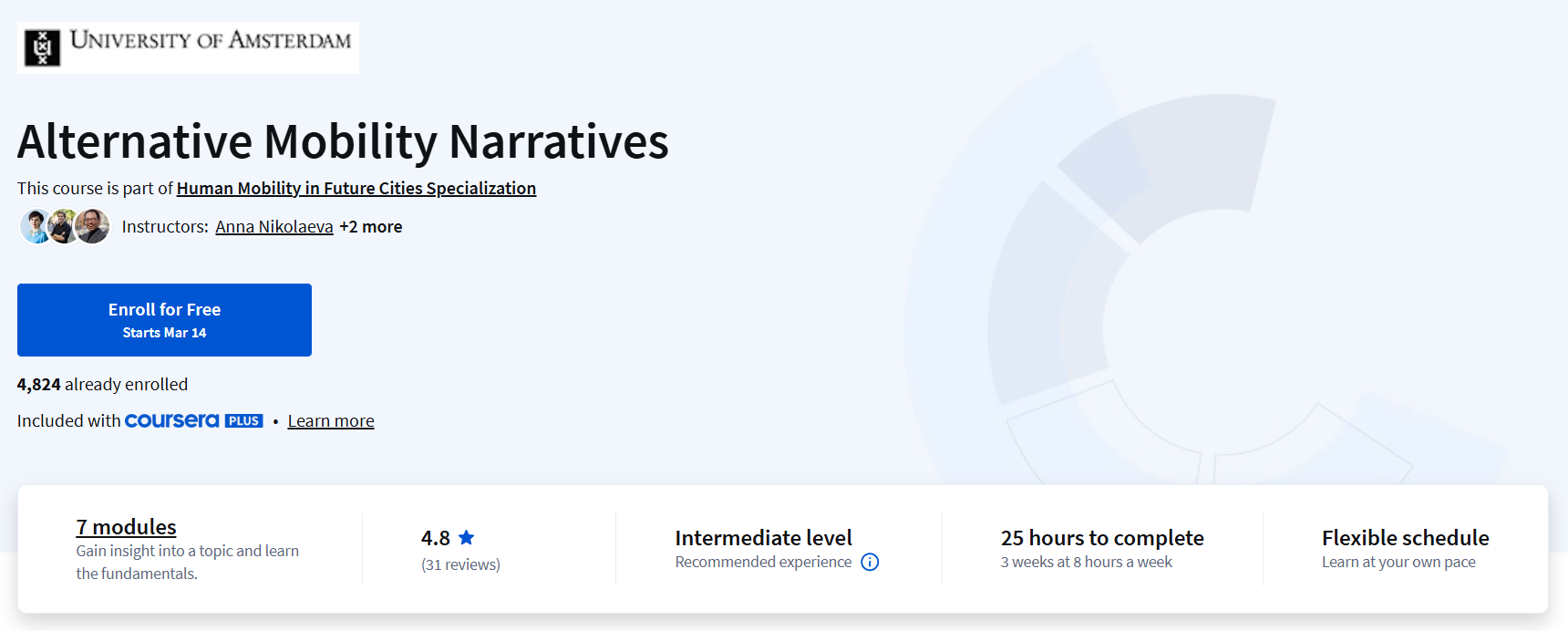Open Human Mobility in Future Cities Specialization link

[356, 188]
